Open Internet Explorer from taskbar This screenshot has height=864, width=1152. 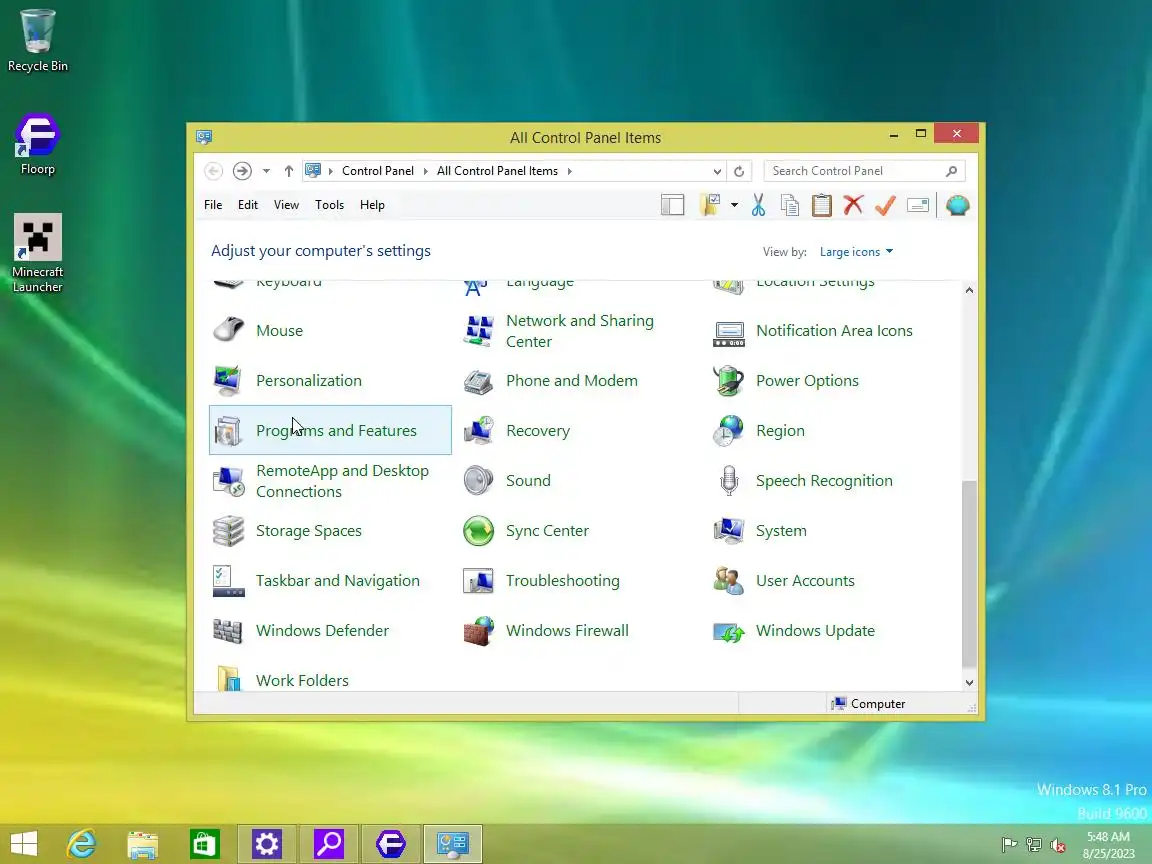point(81,843)
